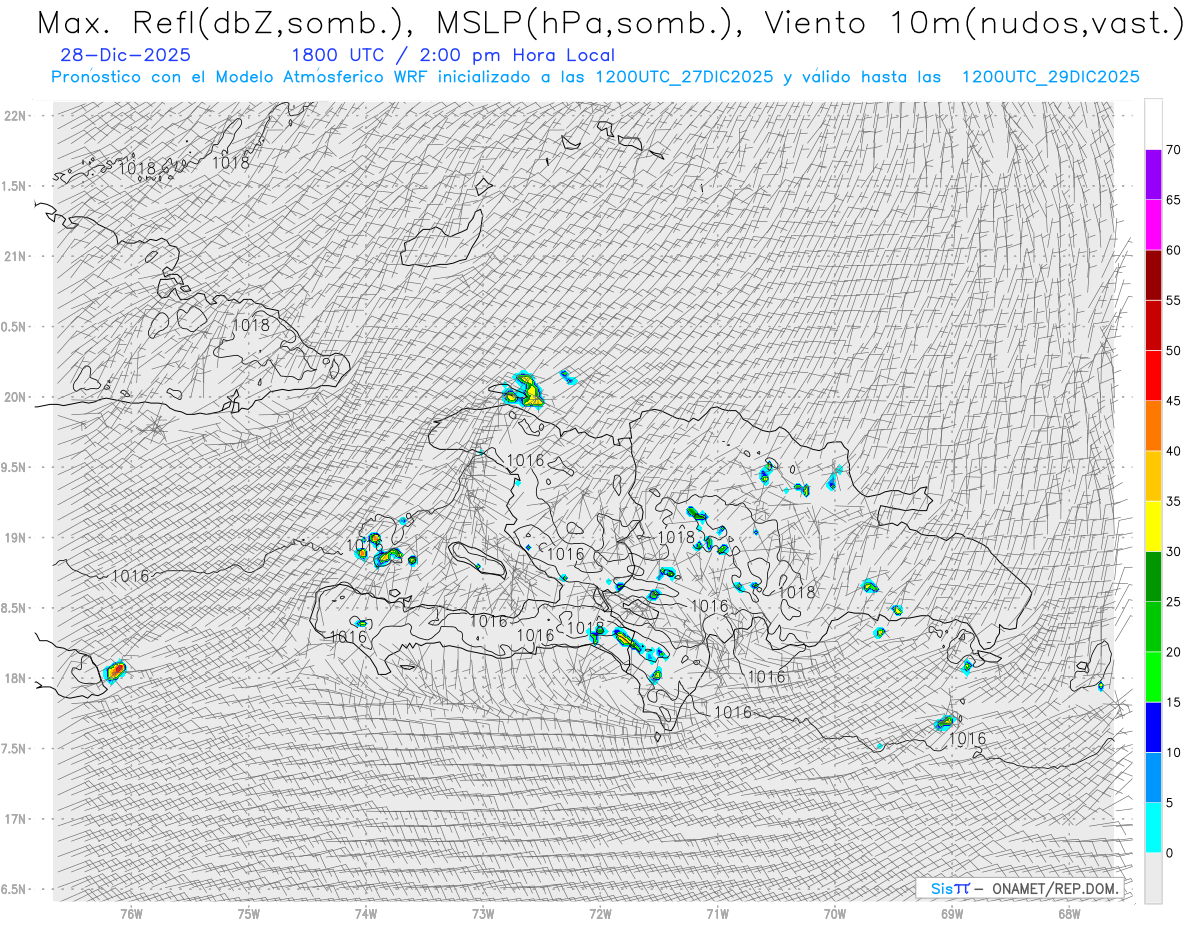Click the '55' value on the colorbar

pyautogui.click(x=1173, y=300)
